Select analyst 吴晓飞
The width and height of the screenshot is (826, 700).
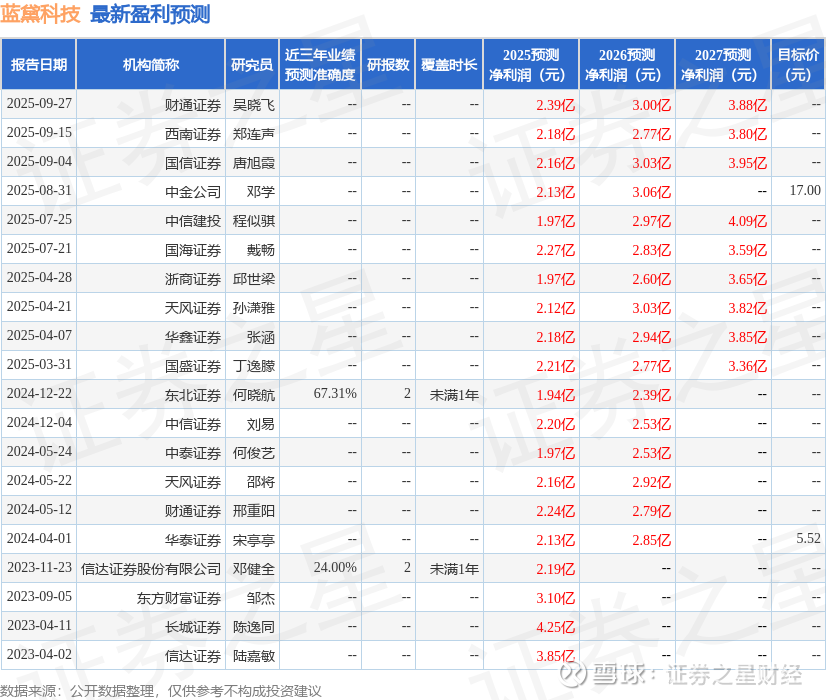[x=254, y=105]
